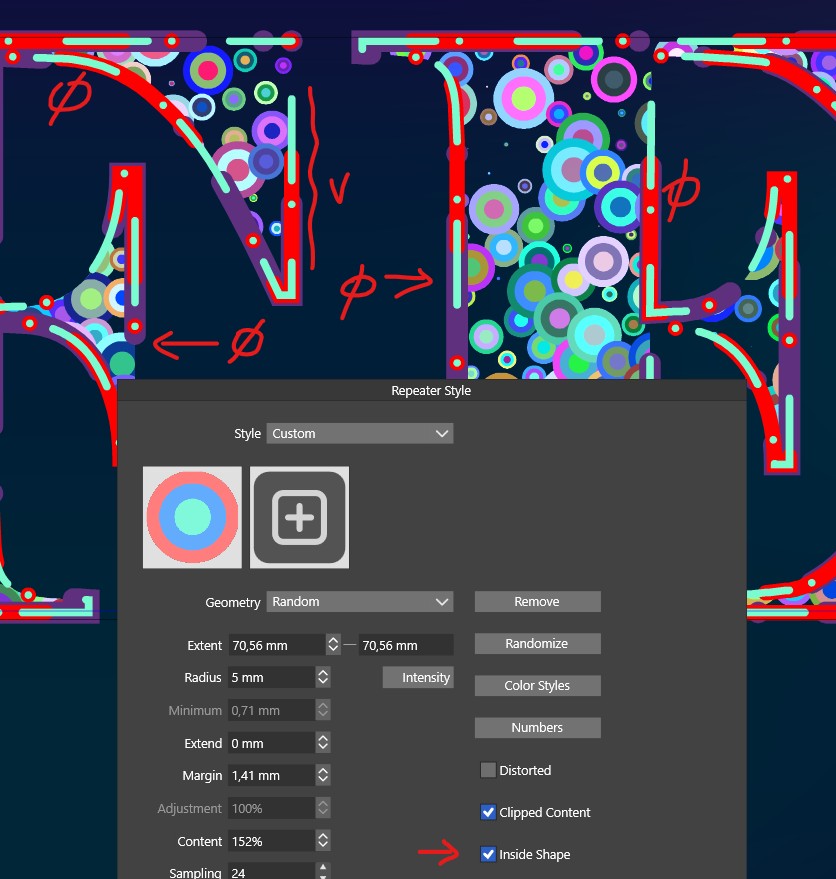Open Color Styles
836x879 pixels.
(x=537, y=686)
